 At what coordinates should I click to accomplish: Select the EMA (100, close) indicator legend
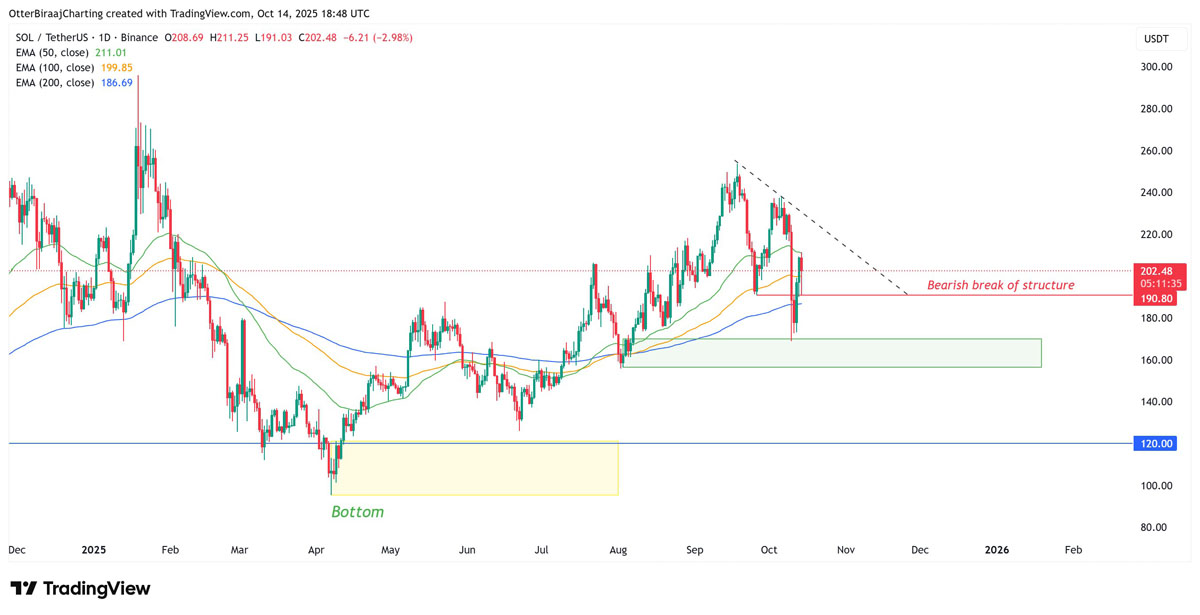click(53, 68)
